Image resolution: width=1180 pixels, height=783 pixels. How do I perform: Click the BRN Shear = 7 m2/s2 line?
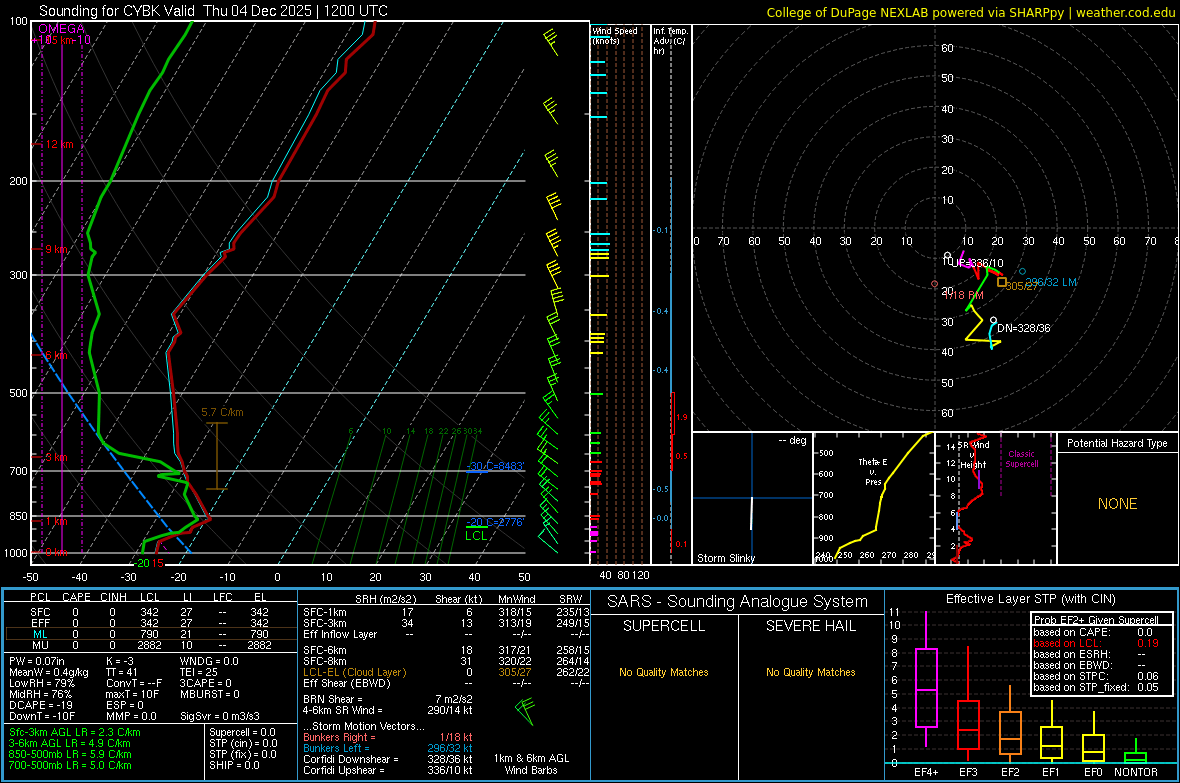pos(388,699)
